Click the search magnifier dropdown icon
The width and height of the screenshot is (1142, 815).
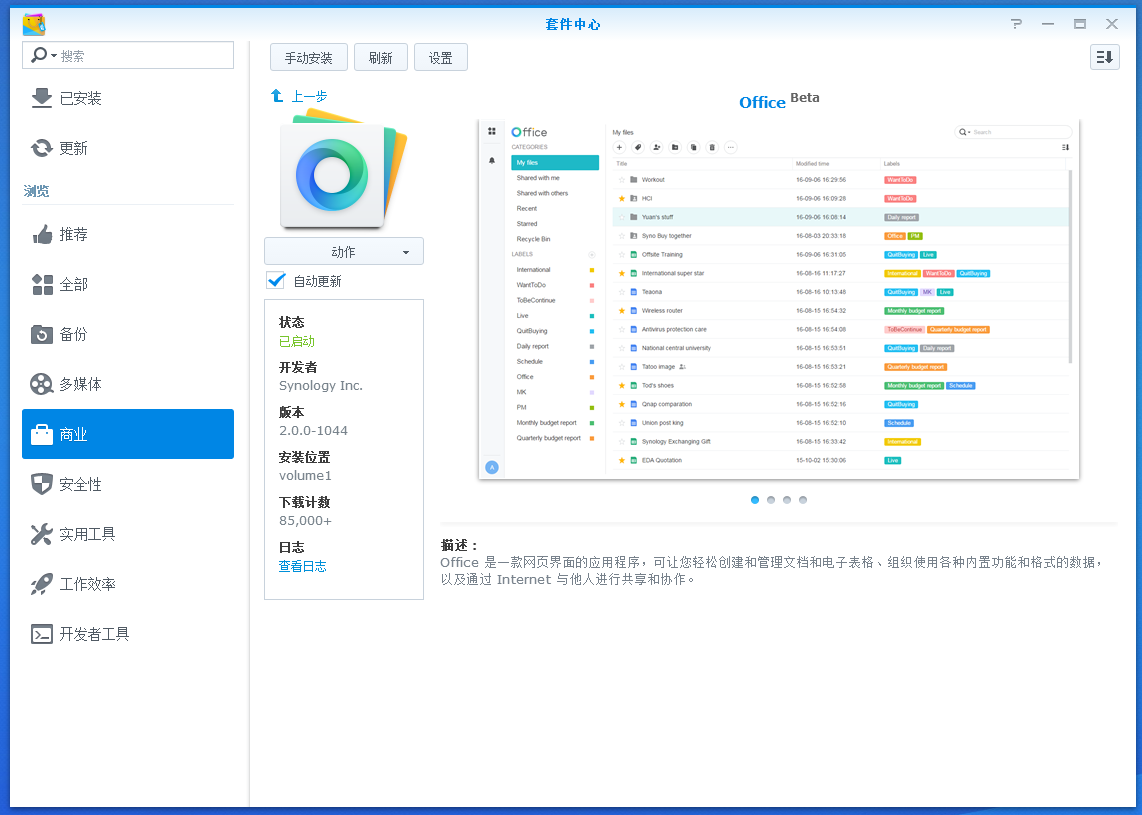tap(43, 55)
